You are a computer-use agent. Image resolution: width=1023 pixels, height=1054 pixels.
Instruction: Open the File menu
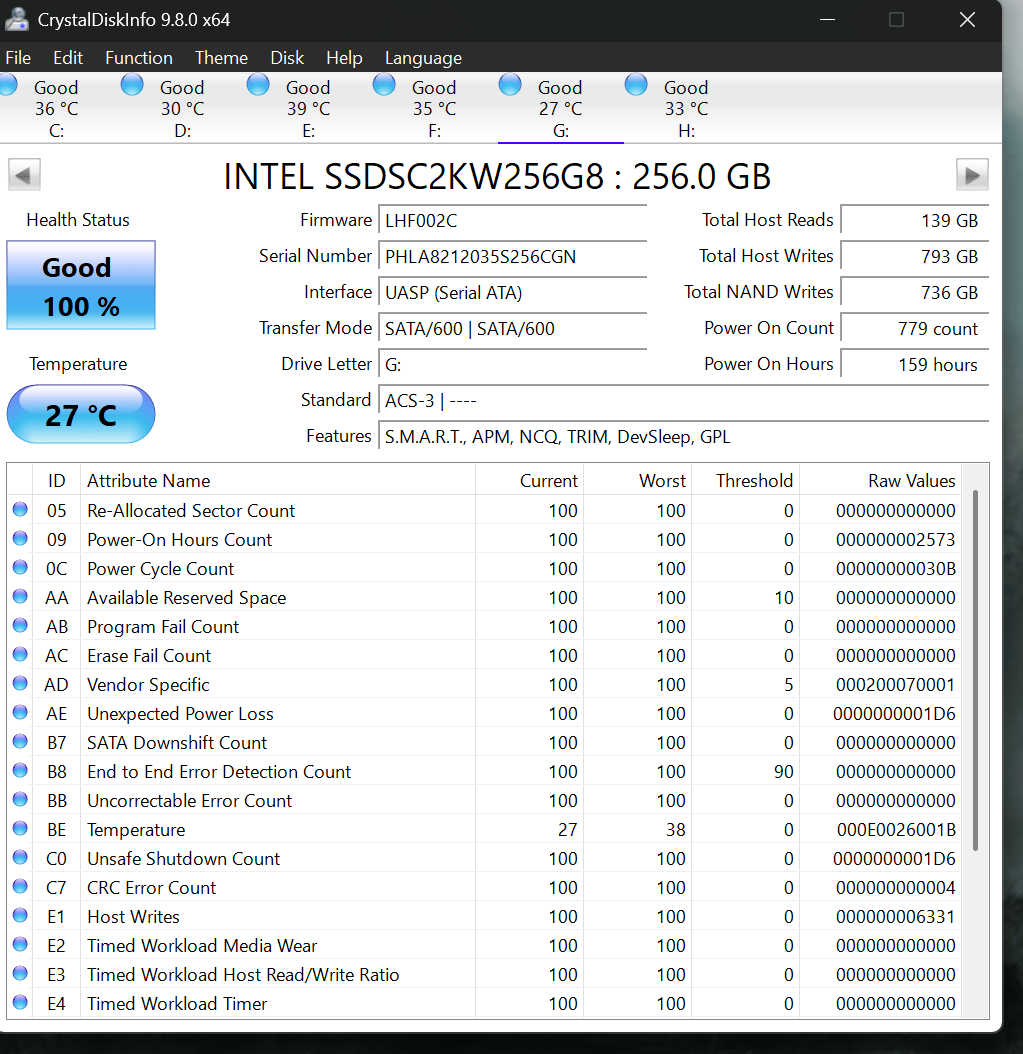pos(18,58)
